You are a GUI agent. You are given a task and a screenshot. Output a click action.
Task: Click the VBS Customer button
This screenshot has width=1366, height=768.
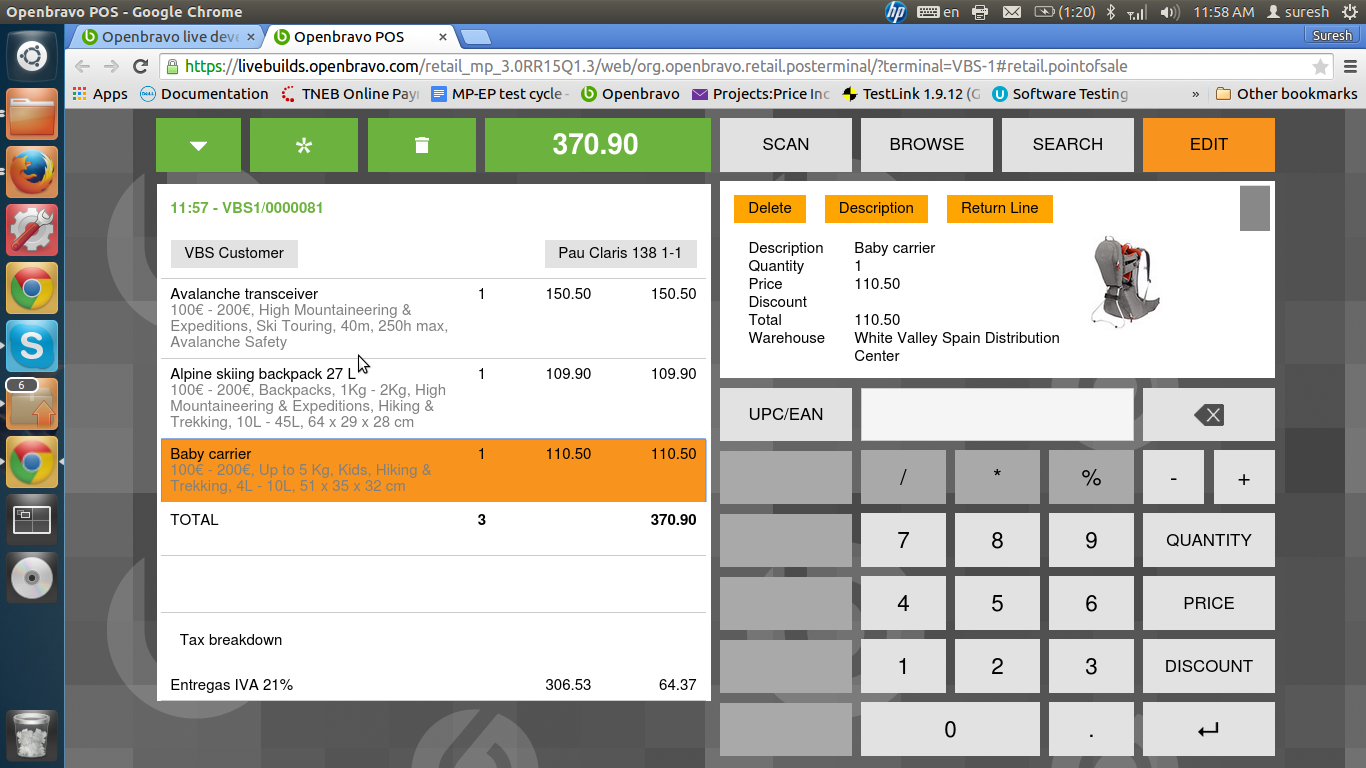tap(234, 253)
